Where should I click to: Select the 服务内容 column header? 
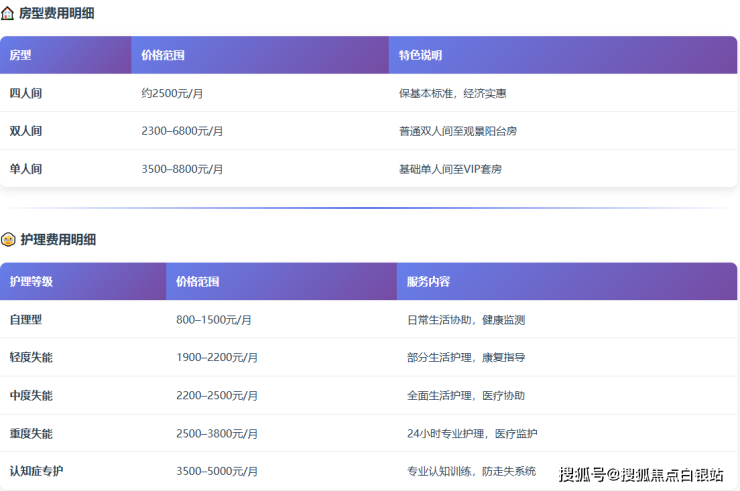click(428, 282)
